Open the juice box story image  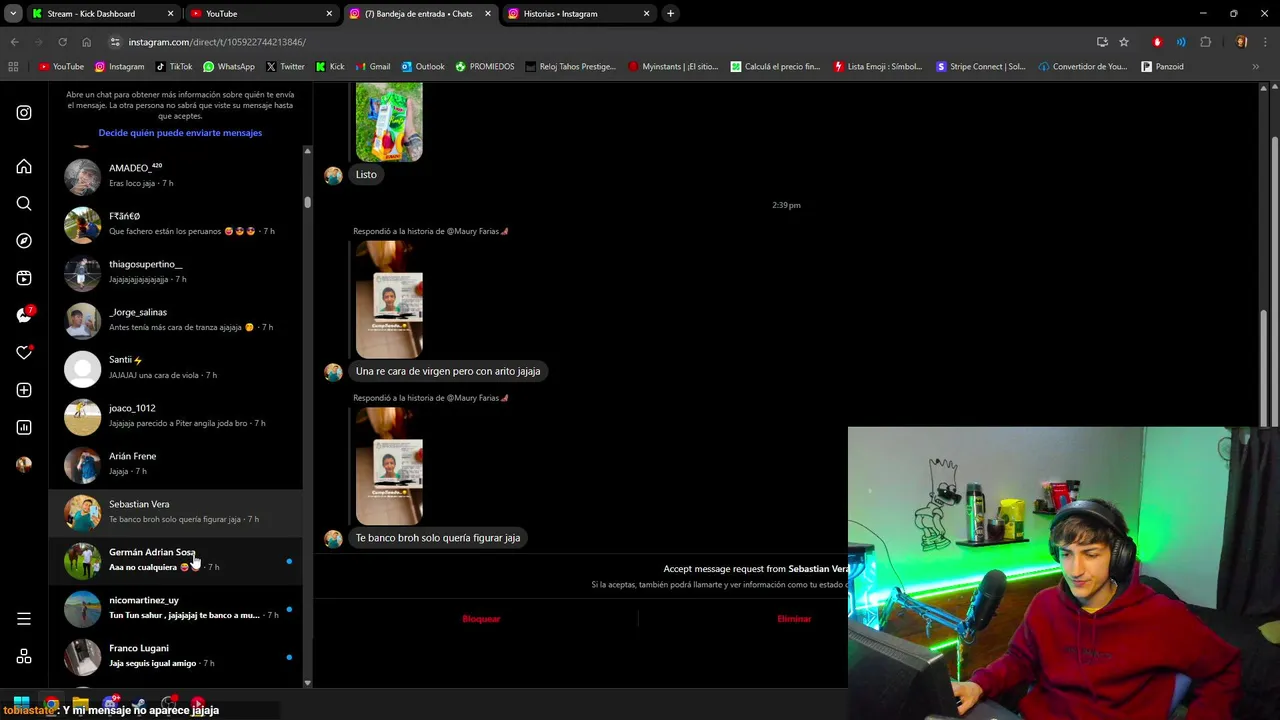(389, 122)
